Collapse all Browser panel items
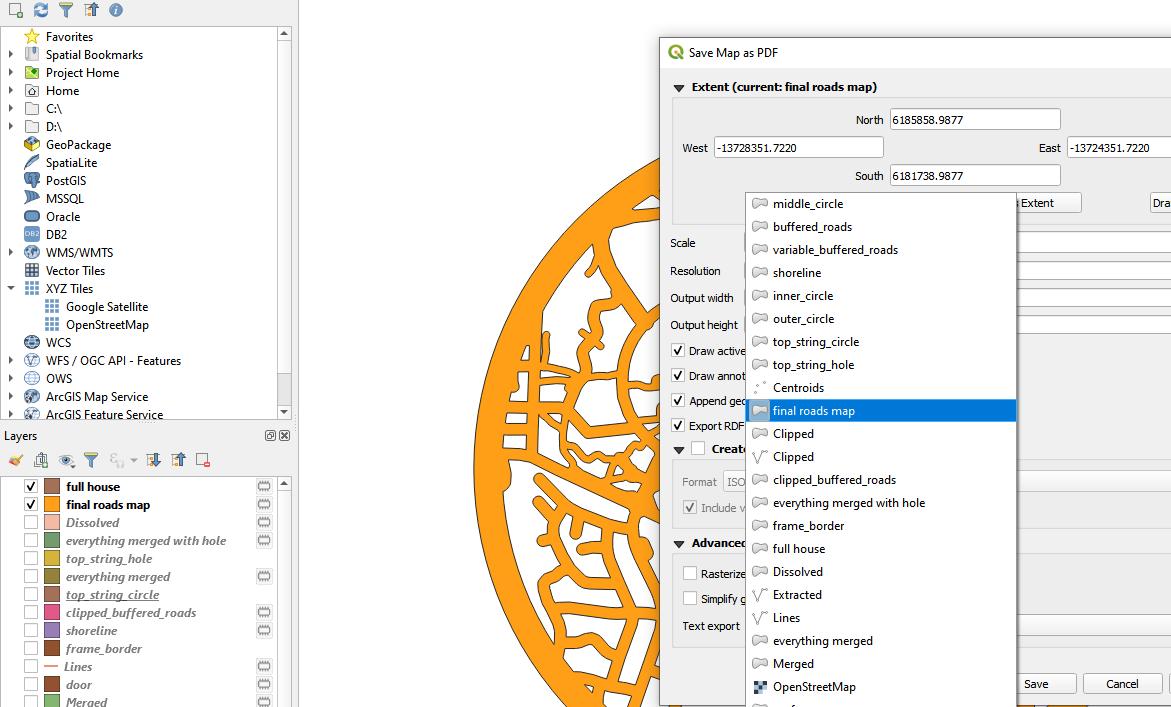Viewport: 1171px width, 707px height. (89, 10)
